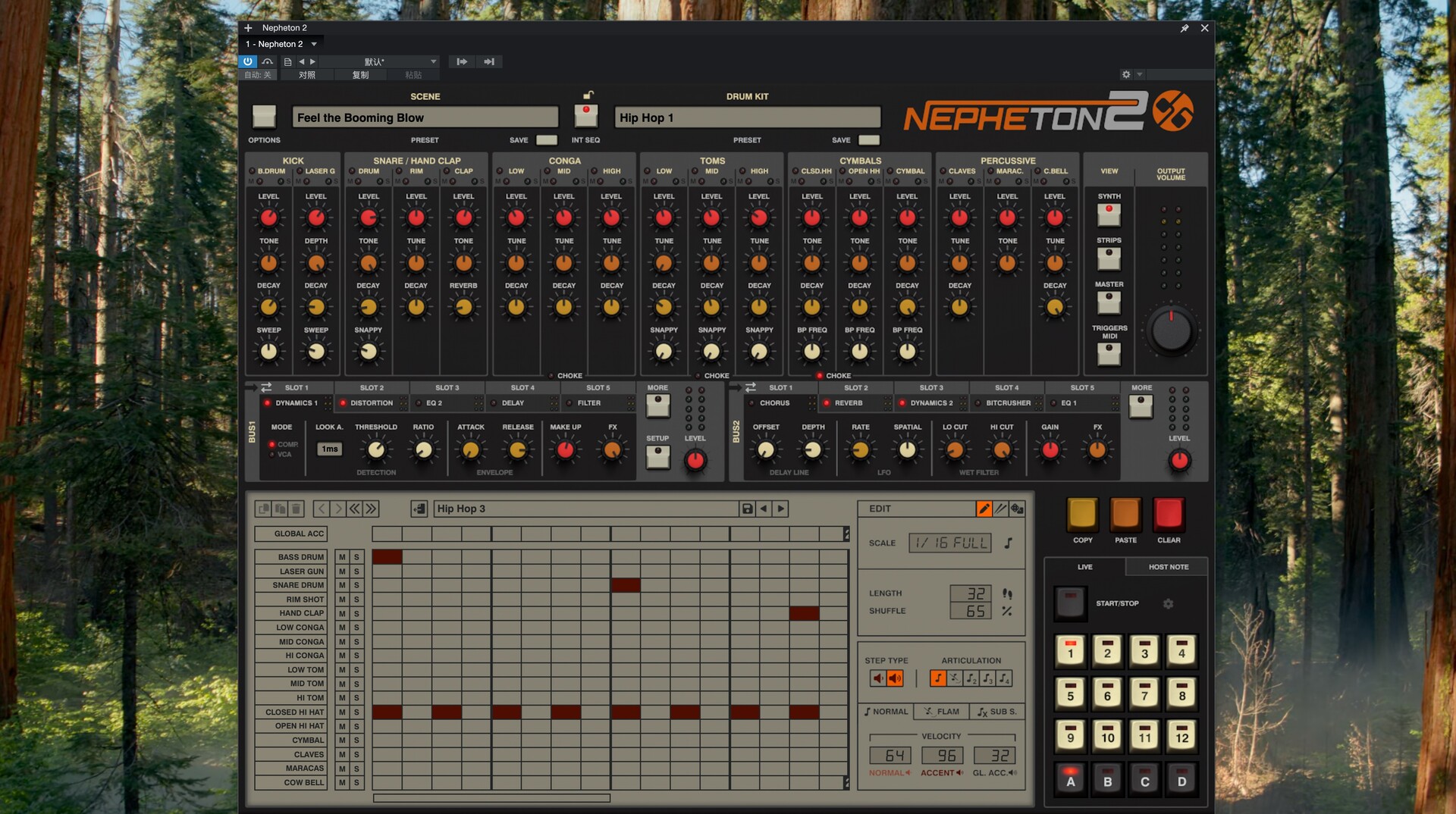Click the START/STOP button

(x=1070, y=603)
